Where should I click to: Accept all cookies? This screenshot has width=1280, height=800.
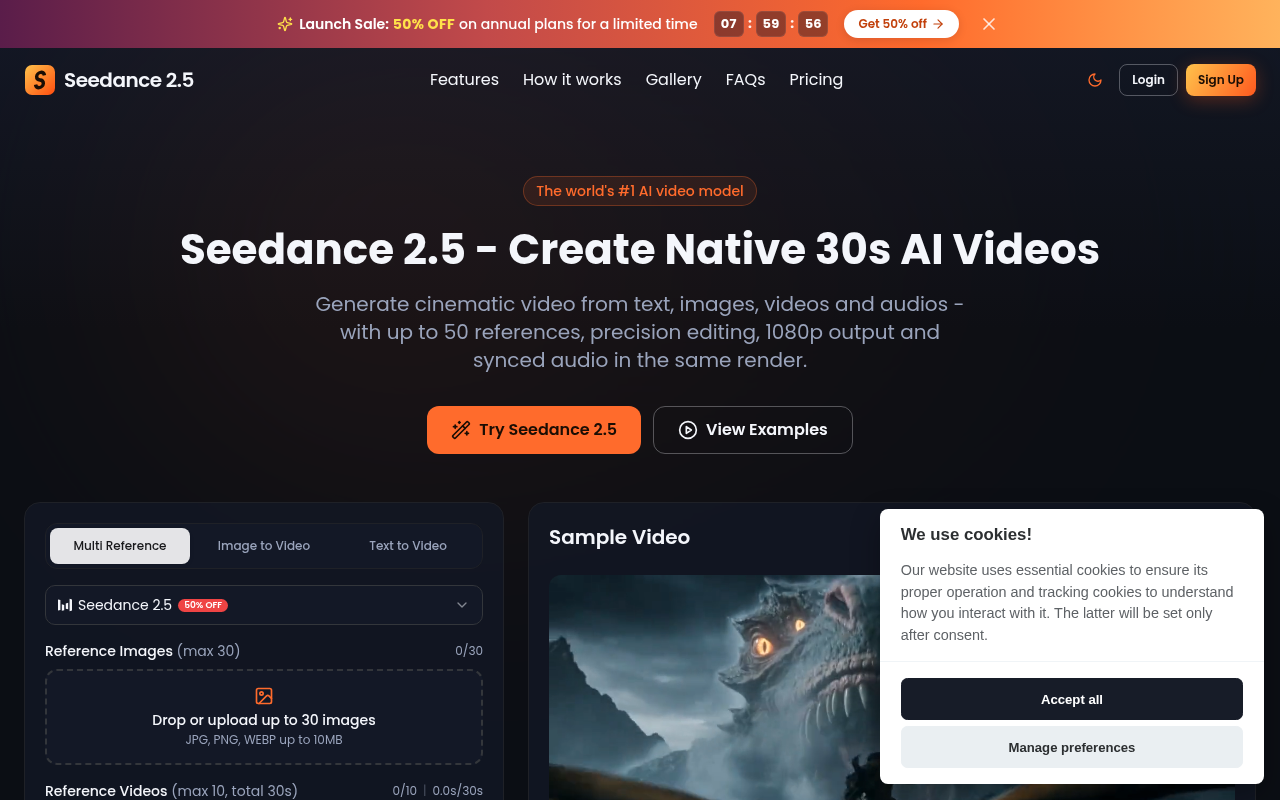point(1072,699)
